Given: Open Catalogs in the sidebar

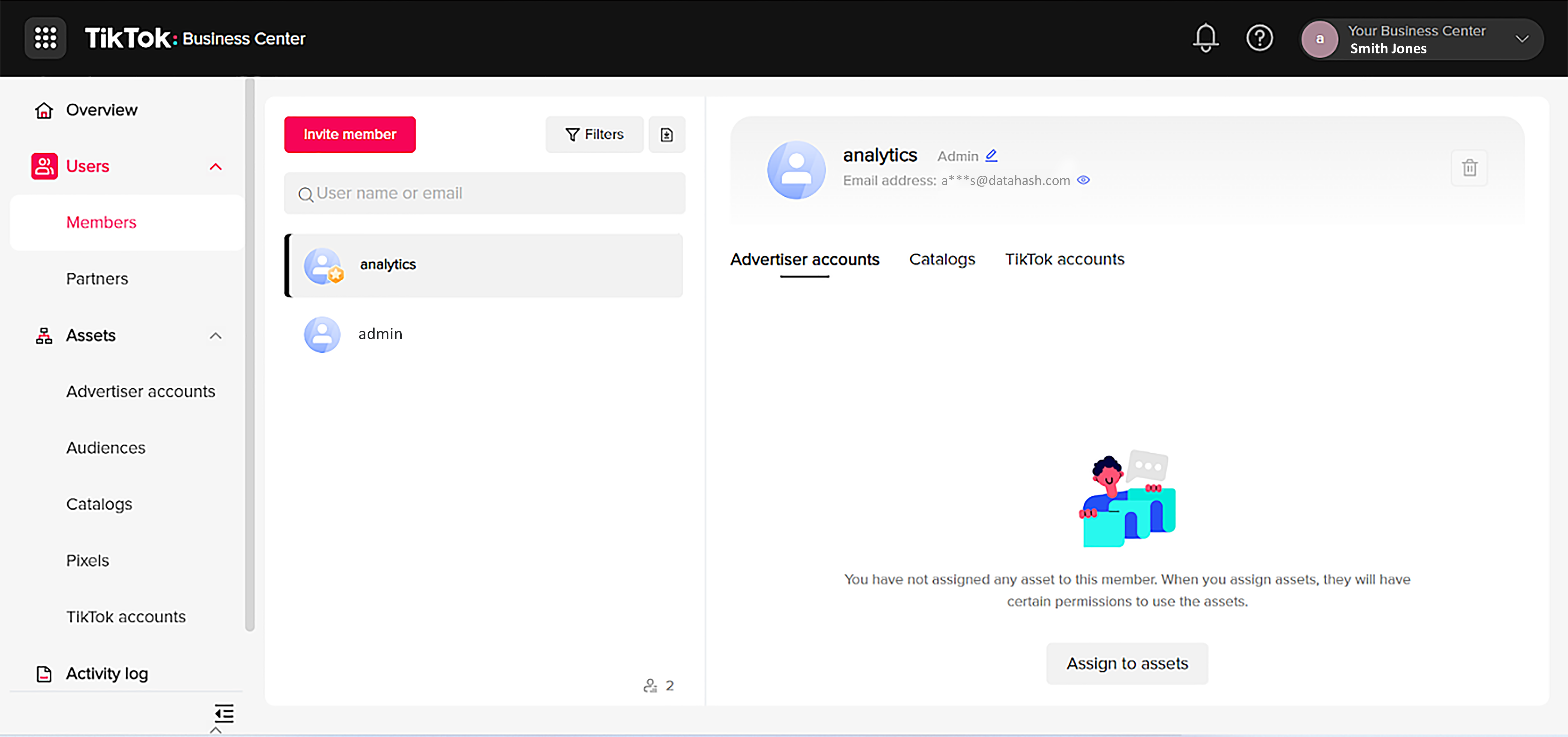Looking at the screenshot, I should coord(99,504).
